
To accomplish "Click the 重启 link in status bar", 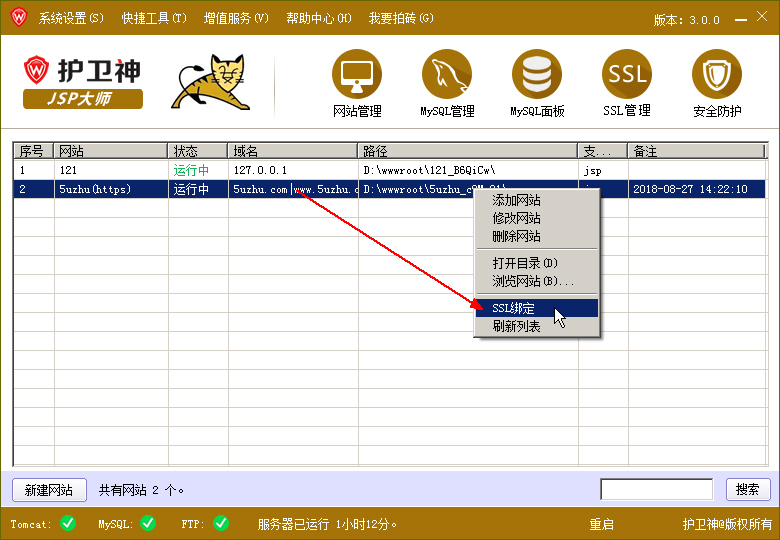I will tap(601, 524).
